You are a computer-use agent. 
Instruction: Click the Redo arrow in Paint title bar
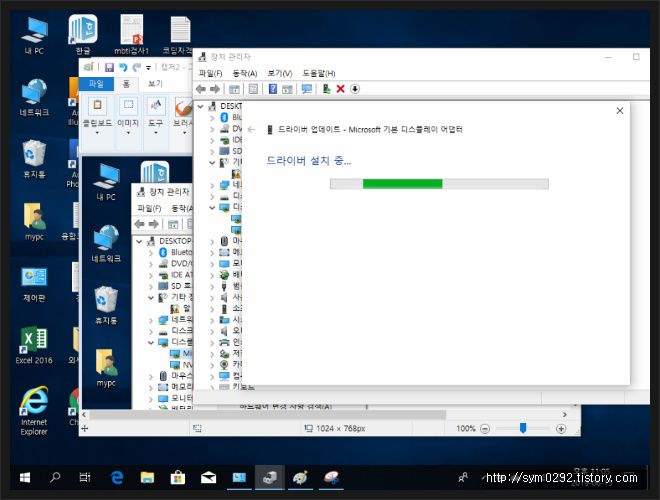(x=136, y=67)
